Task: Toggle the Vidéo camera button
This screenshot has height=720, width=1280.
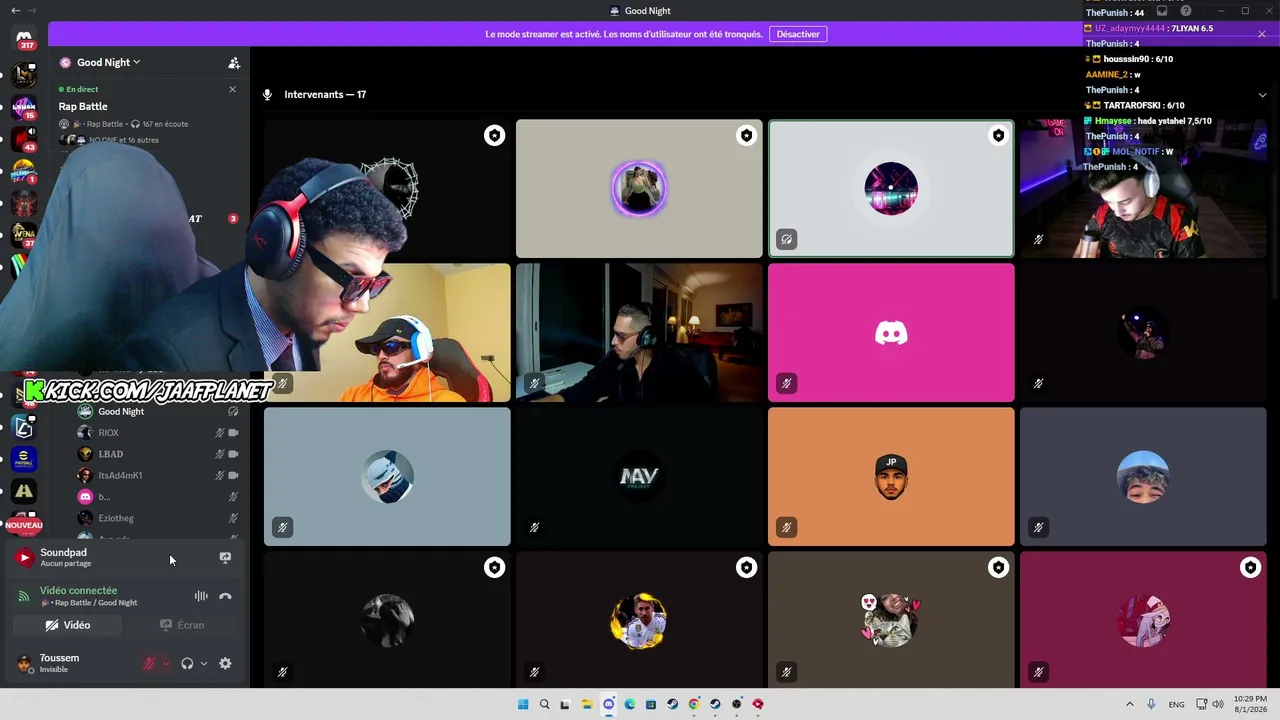Action: pyautogui.click(x=68, y=625)
